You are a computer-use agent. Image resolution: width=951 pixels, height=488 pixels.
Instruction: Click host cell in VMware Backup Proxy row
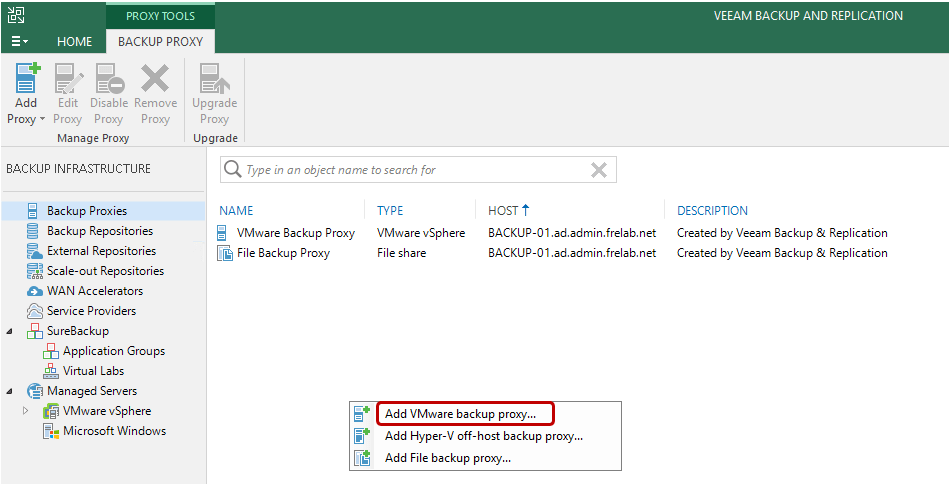pos(572,233)
